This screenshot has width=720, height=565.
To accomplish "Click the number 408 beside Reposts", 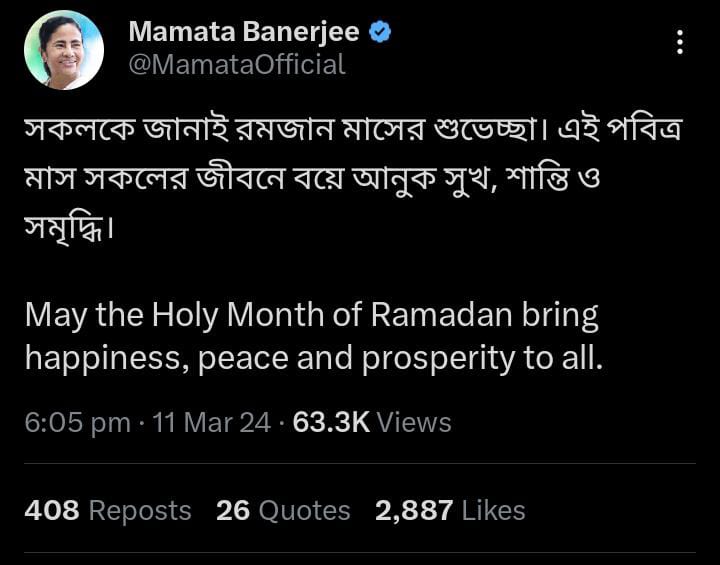I will pos(51,511).
